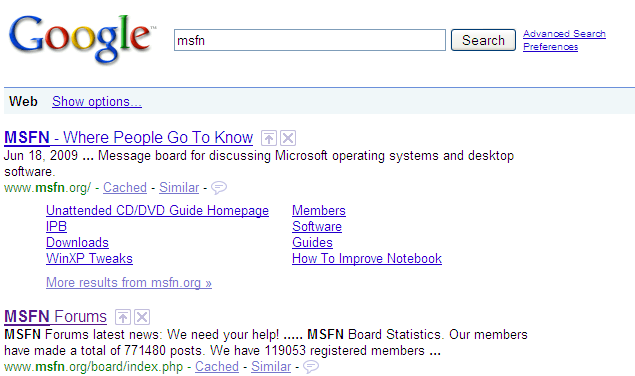Expand Show options link

click(x=97, y=101)
